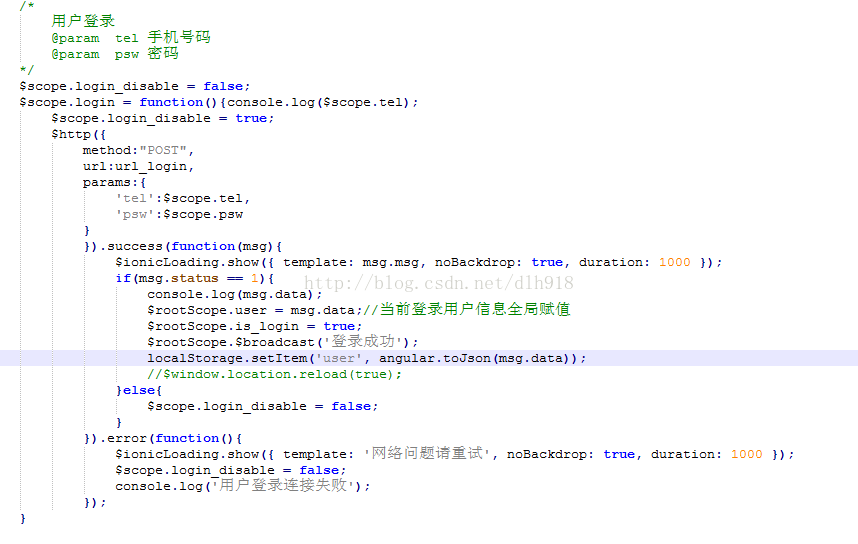Click '}).success(function(msg){' line
858x544 pixels.
click(183, 246)
